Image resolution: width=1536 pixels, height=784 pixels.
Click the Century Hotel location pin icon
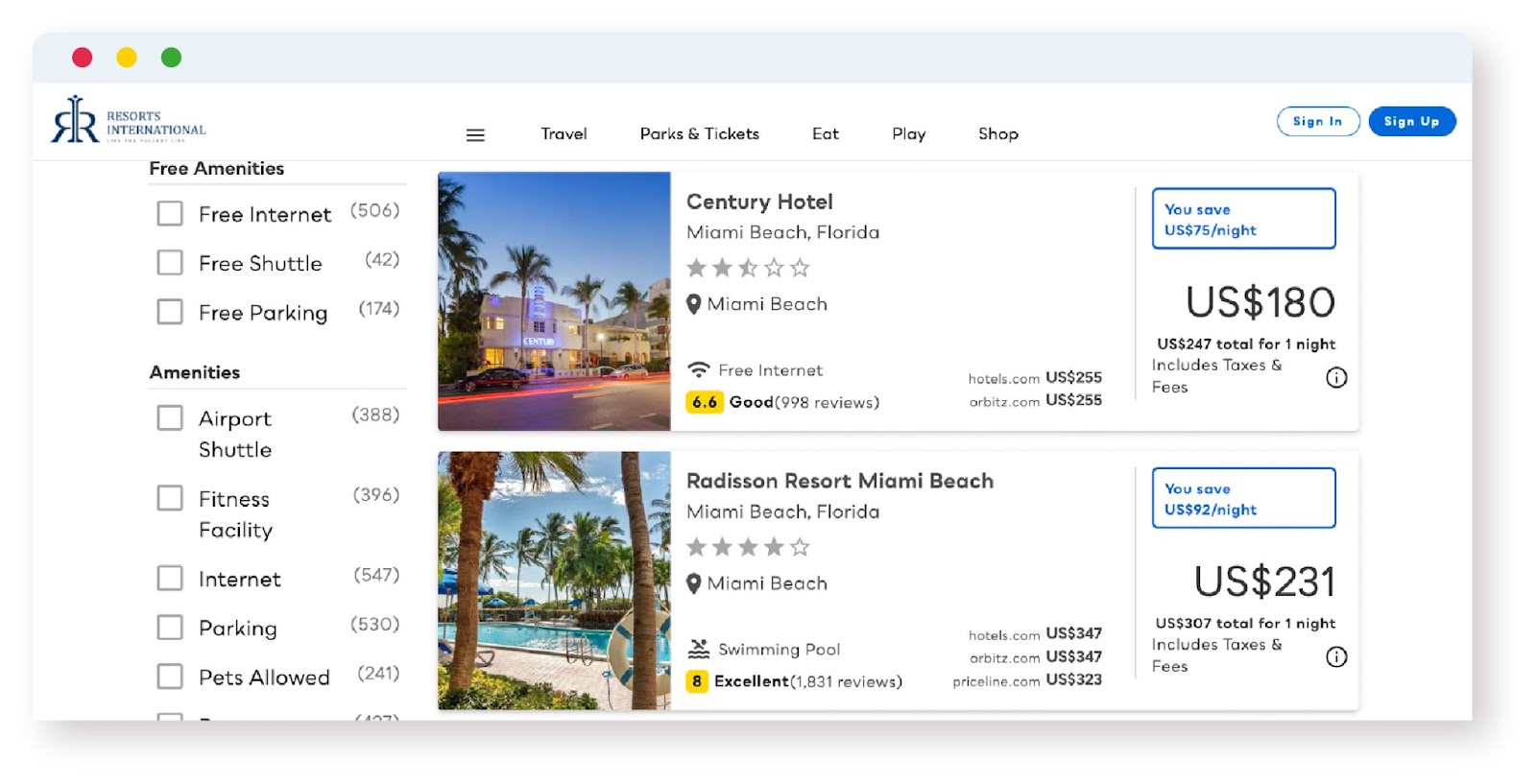694,304
